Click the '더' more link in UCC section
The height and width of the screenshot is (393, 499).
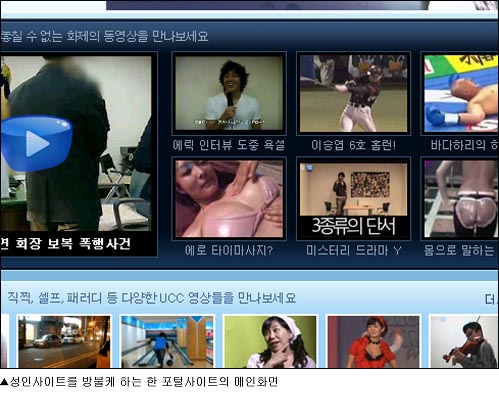click(491, 299)
